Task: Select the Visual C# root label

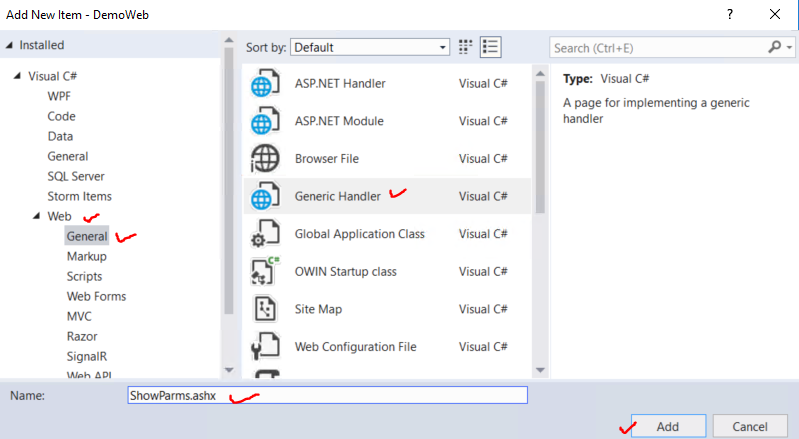Action: click(x=52, y=76)
